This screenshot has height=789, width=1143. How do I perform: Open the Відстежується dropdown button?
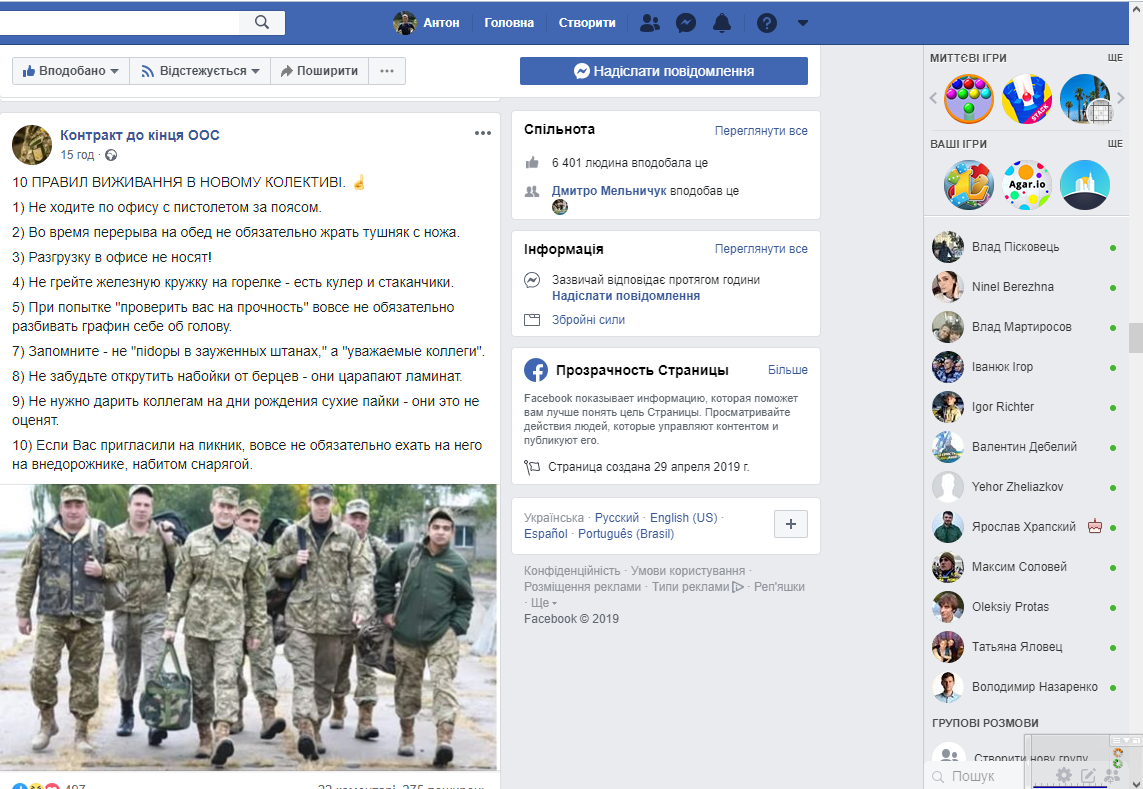200,71
